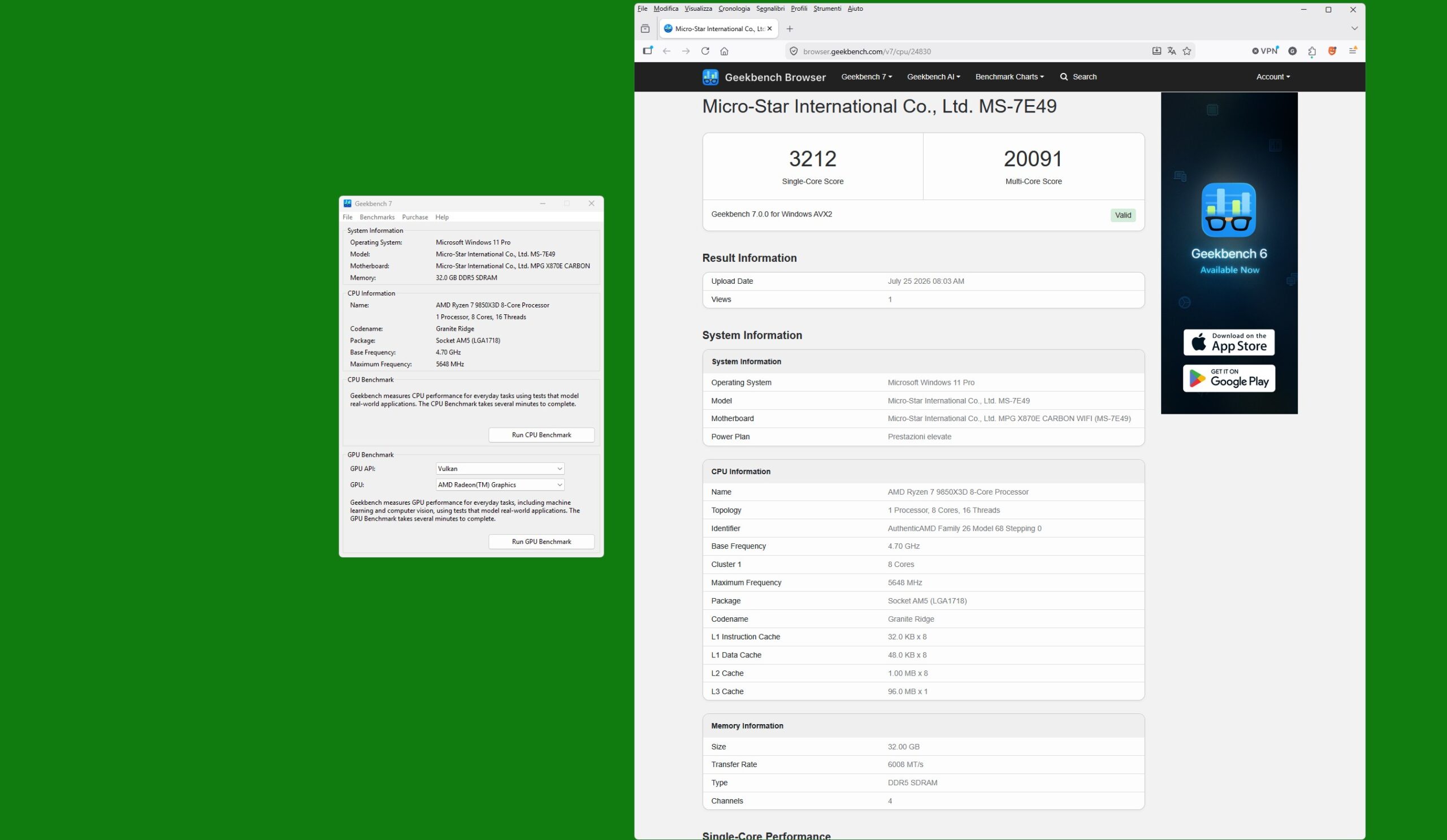Click Geekbench 7 window title icon
Image resolution: width=1447 pixels, height=840 pixels.
(x=347, y=203)
